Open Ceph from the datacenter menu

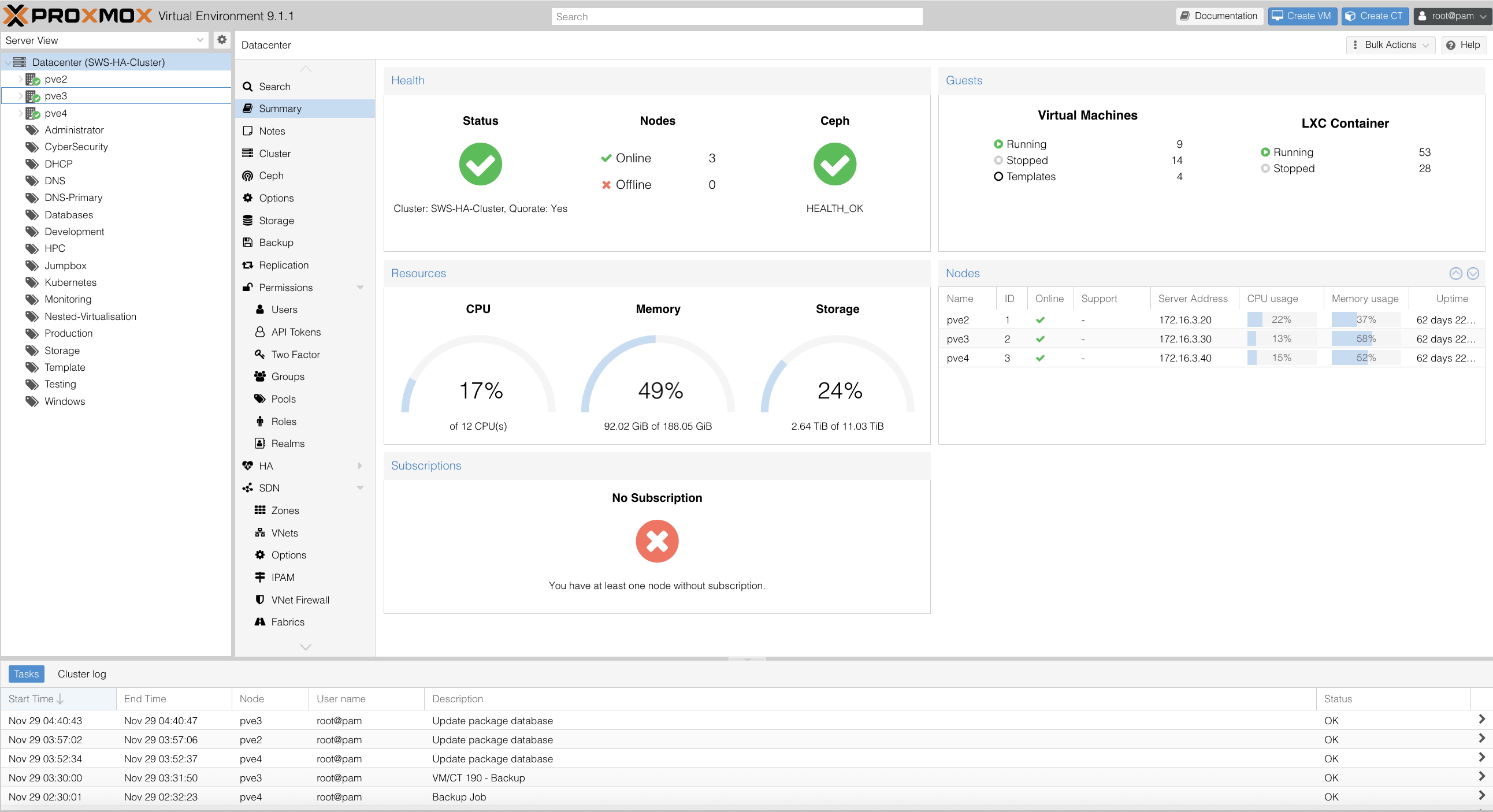[270, 176]
